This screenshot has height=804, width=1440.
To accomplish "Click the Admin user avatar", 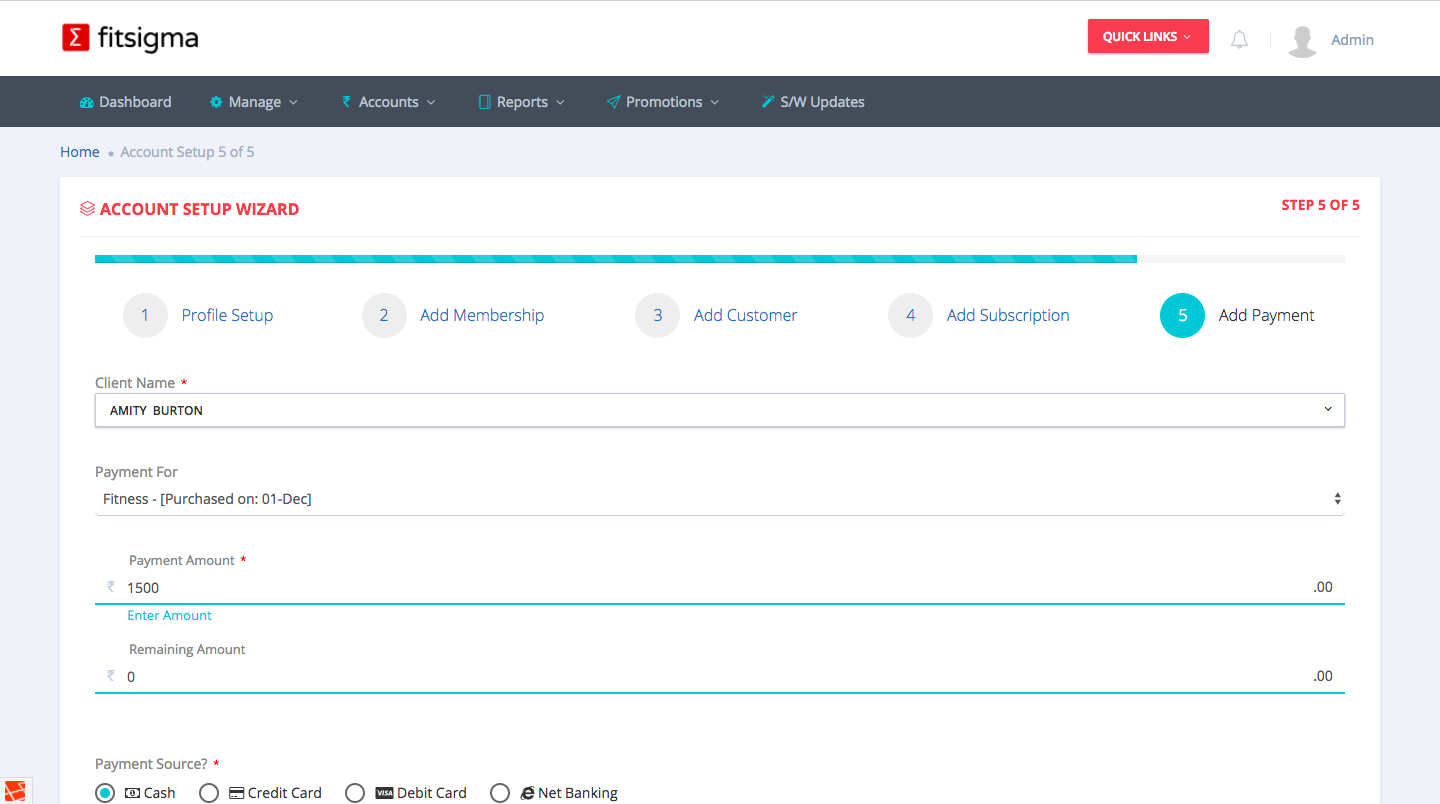I will [1302, 40].
